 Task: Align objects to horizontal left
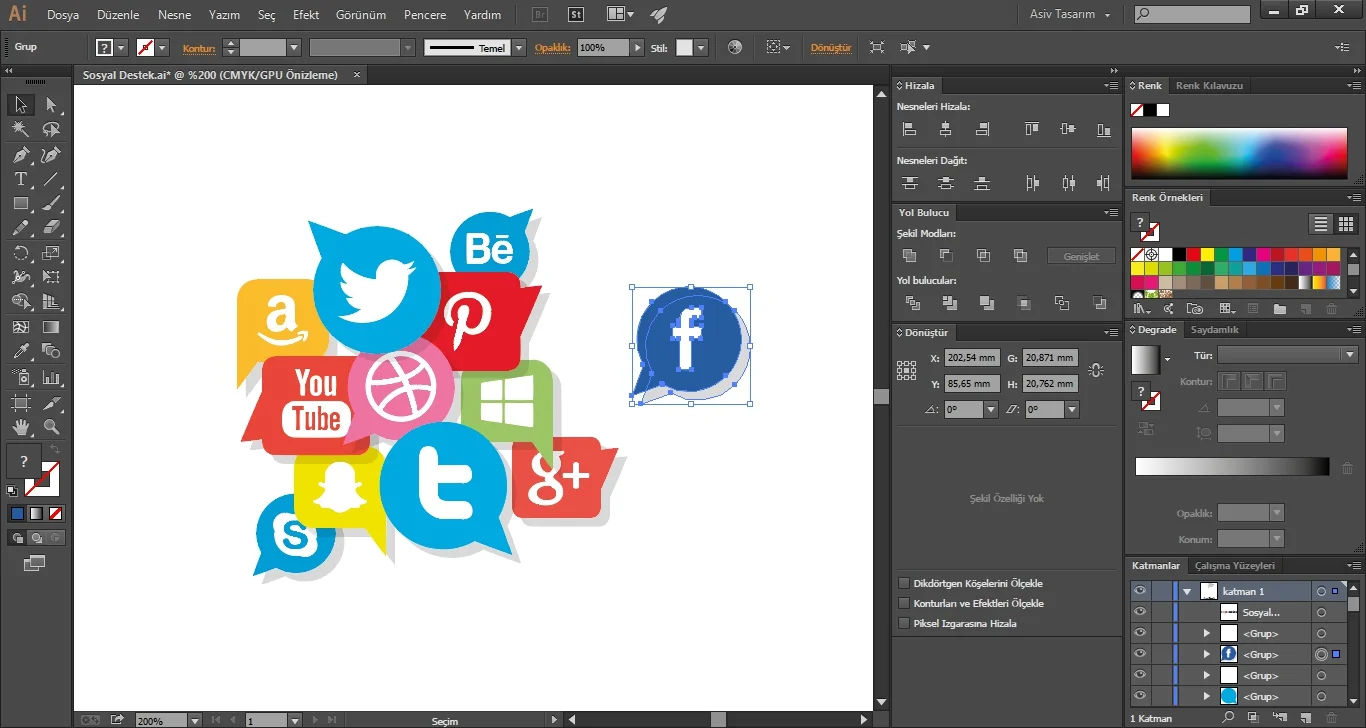[x=909, y=129]
